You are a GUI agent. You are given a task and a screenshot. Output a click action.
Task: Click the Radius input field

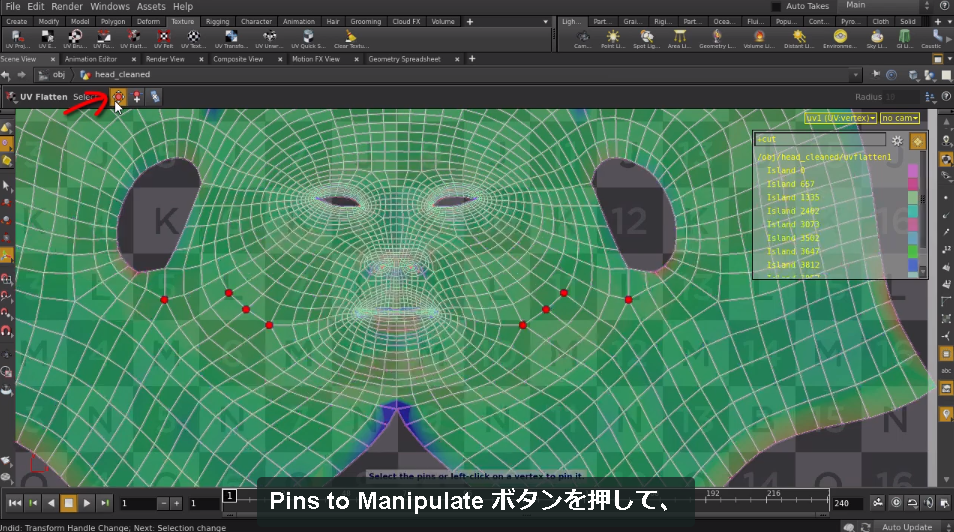[x=902, y=97]
